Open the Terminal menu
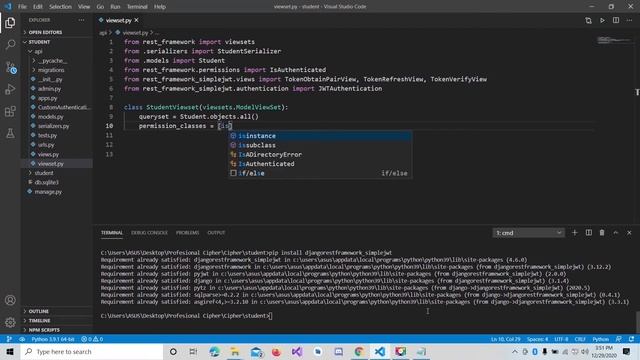Screen dimensions: 640x360 tap(137, 7)
